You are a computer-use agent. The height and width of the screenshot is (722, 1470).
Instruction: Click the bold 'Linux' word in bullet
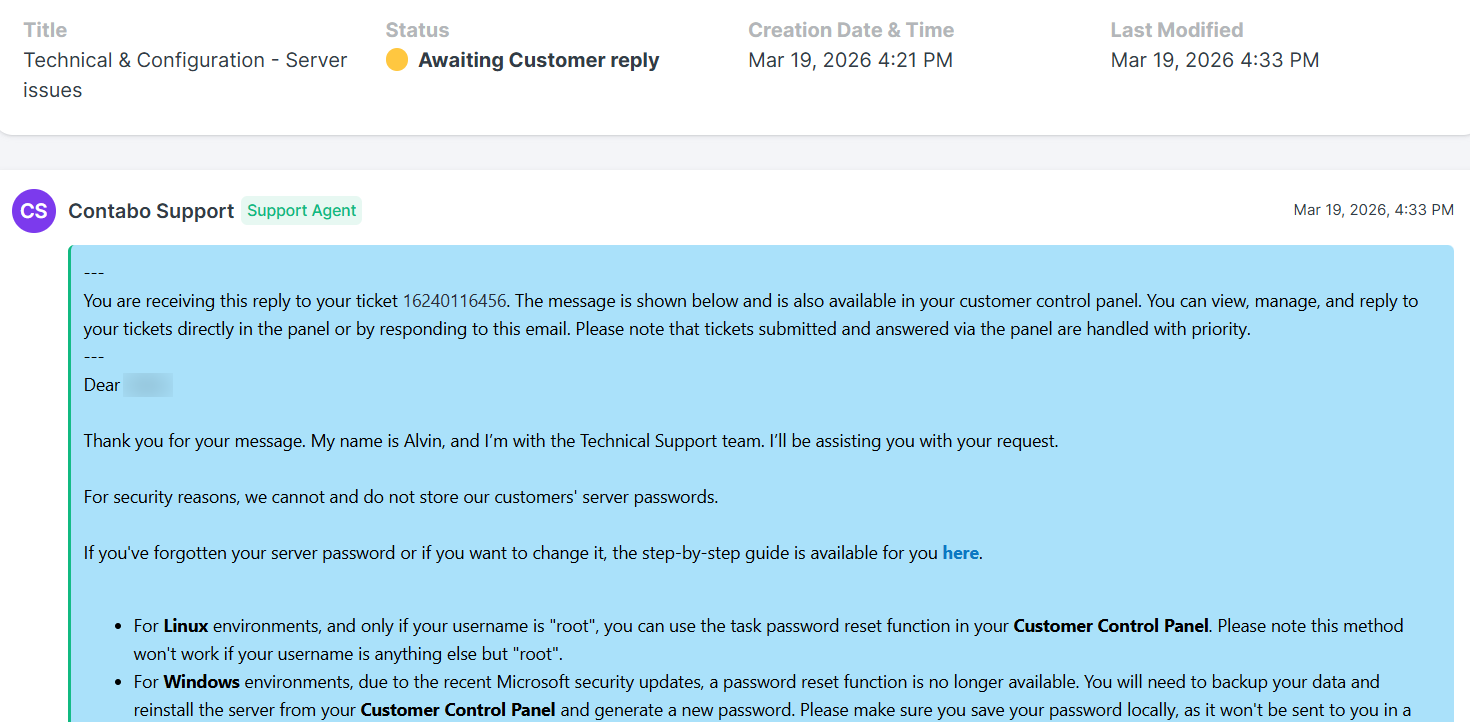point(186,626)
